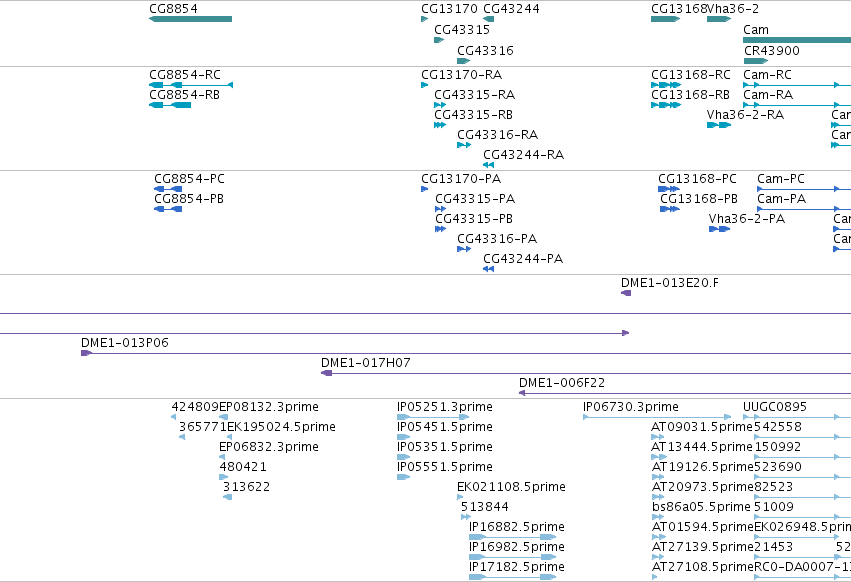
Task: Click EST EP08132.3prime
Action: tap(224, 417)
